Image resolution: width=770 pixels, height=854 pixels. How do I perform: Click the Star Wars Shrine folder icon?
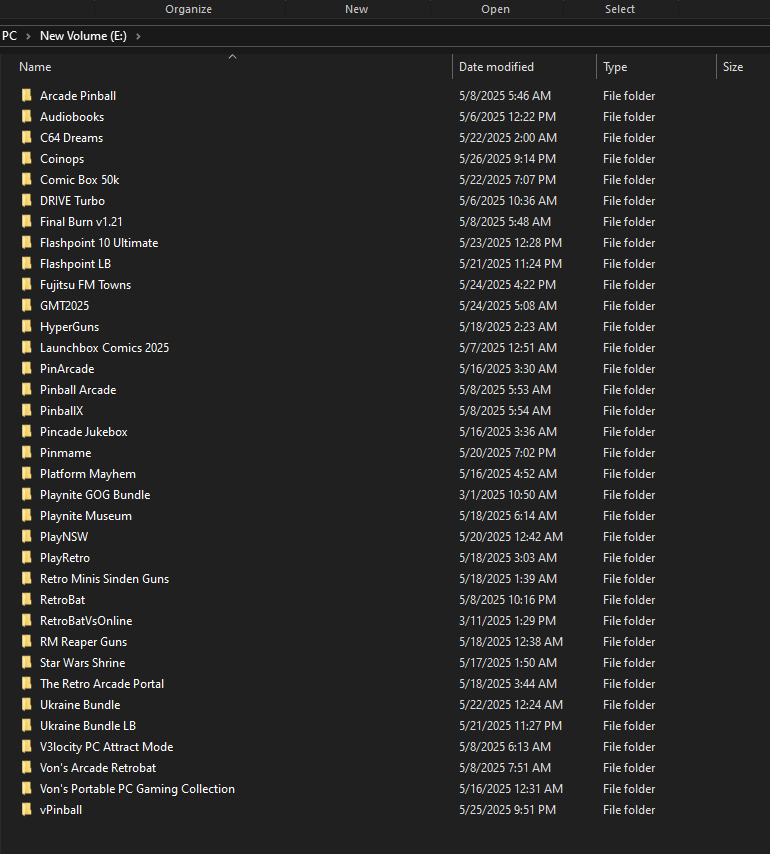click(x=26, y=663)
